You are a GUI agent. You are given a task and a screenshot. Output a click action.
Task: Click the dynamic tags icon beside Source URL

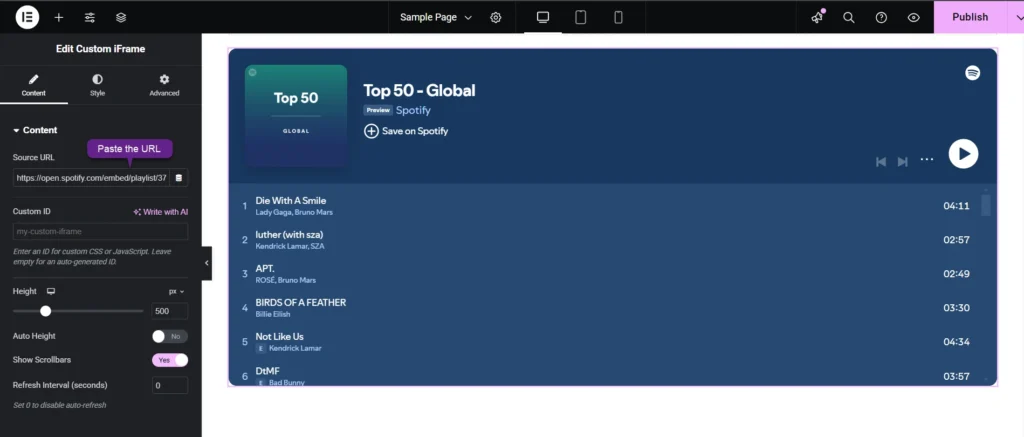click(x=179, y=178)
